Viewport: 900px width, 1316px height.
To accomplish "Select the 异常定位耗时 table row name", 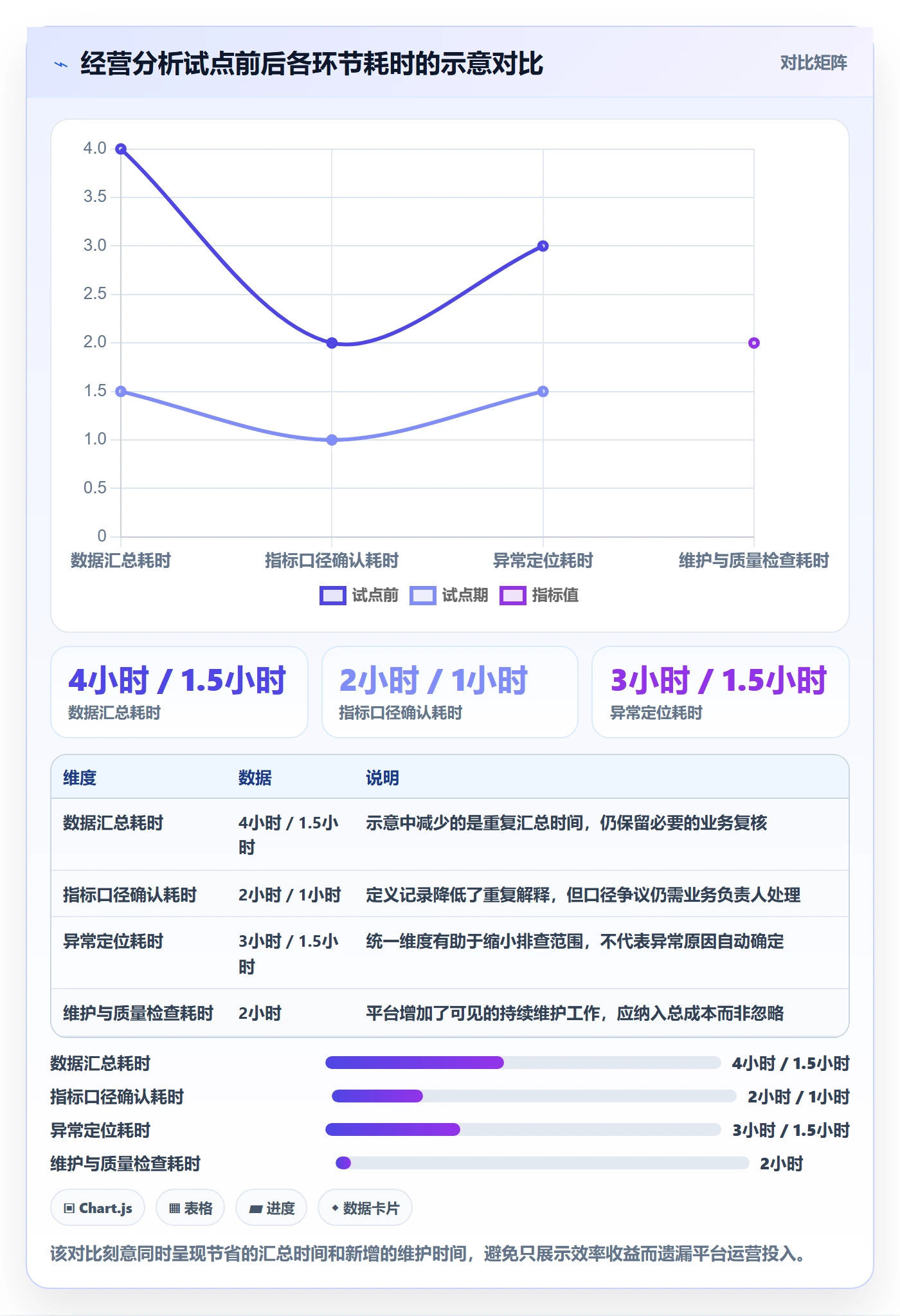I will tap(113, 942).
